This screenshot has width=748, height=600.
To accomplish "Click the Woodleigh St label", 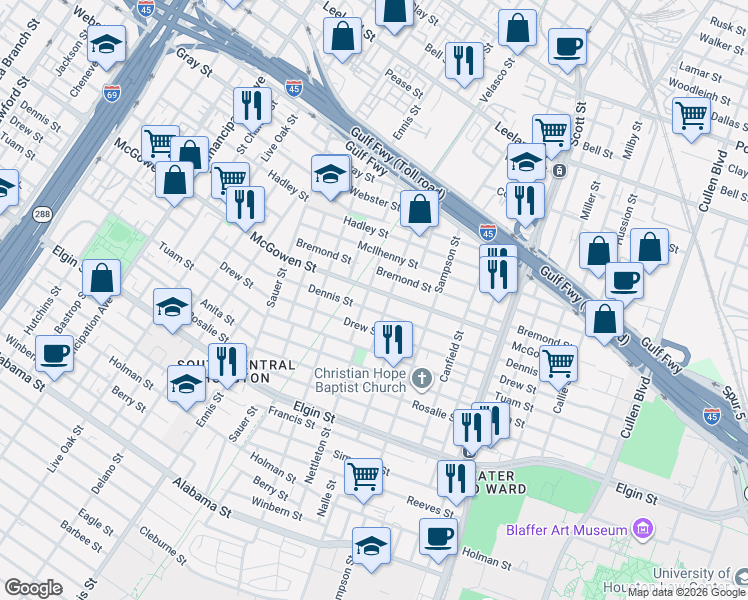I will tap(699, 92).
